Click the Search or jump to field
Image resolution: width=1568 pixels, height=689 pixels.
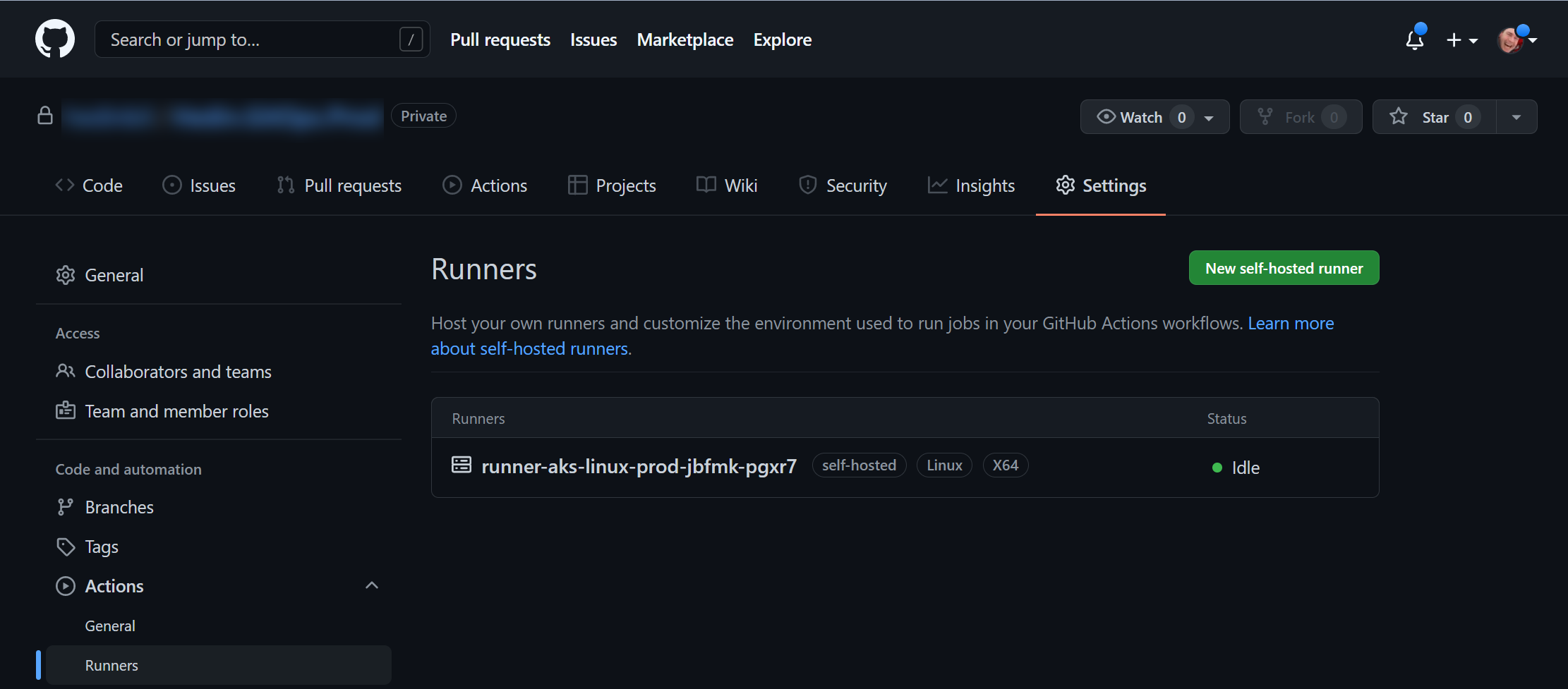pyautogui.click(x=254, y=39)
